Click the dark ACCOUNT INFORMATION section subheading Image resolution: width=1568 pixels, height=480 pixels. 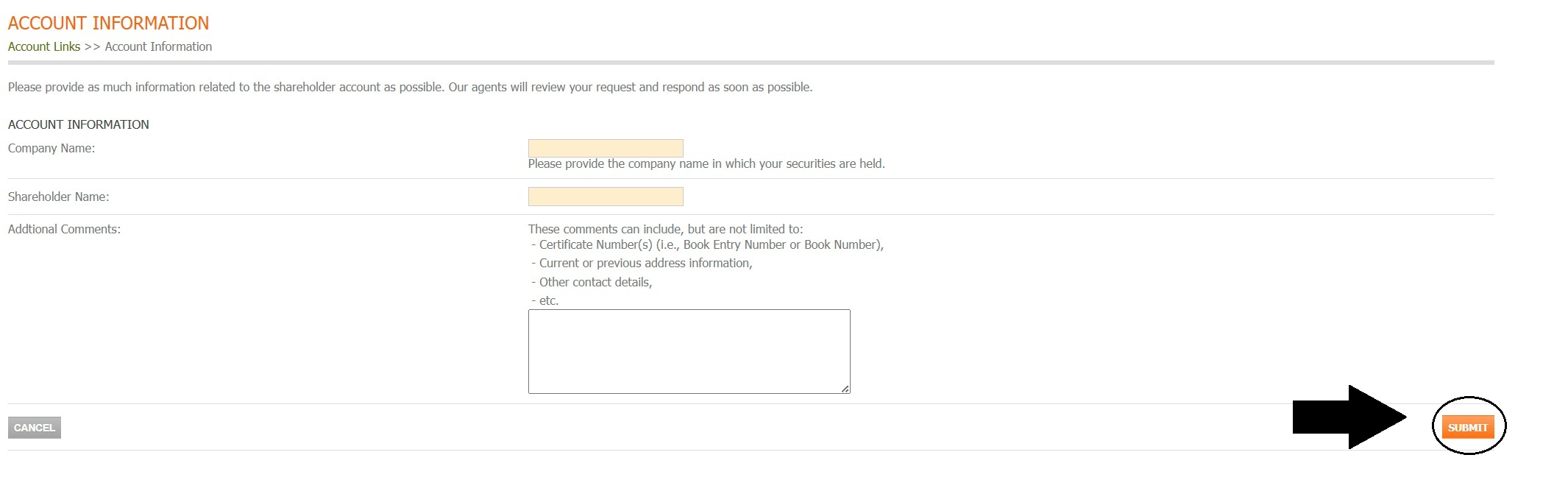pyautogui.click(x=78, y=124)
